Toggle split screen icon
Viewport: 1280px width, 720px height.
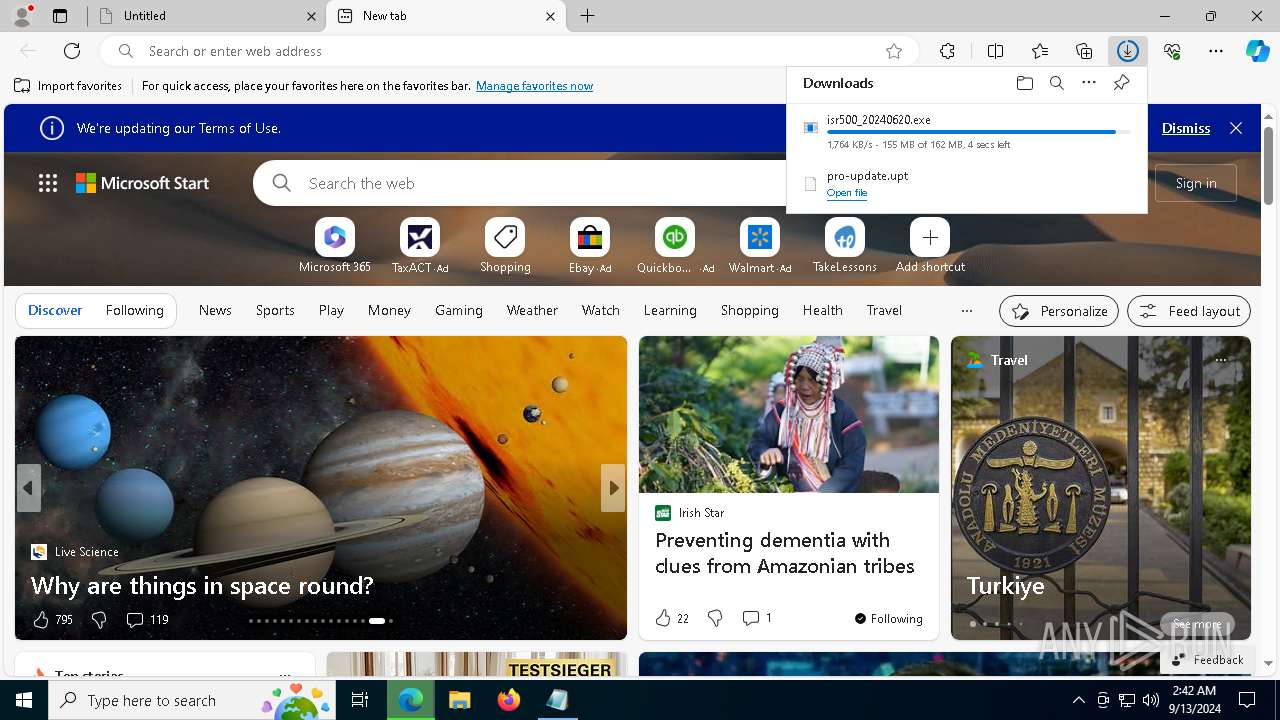coord(995,51)
